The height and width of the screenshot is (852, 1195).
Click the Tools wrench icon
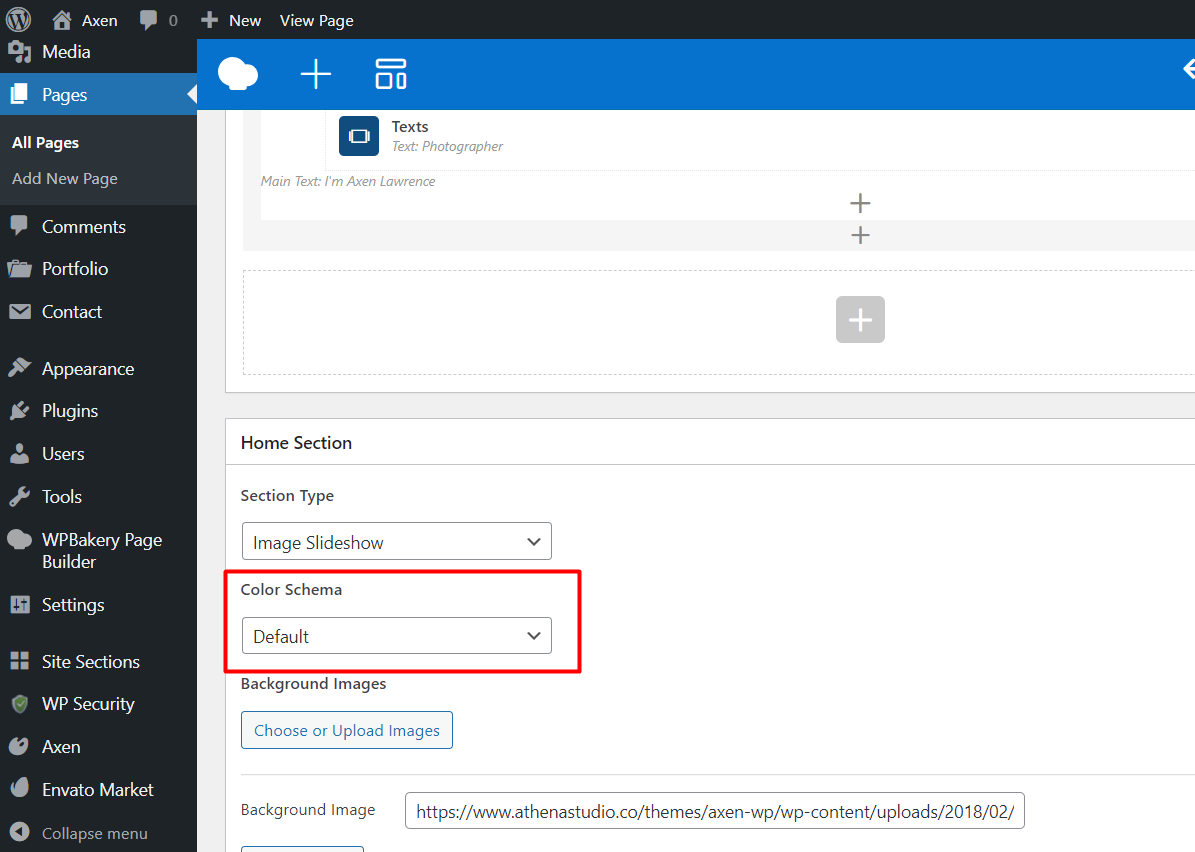point(19,496)
